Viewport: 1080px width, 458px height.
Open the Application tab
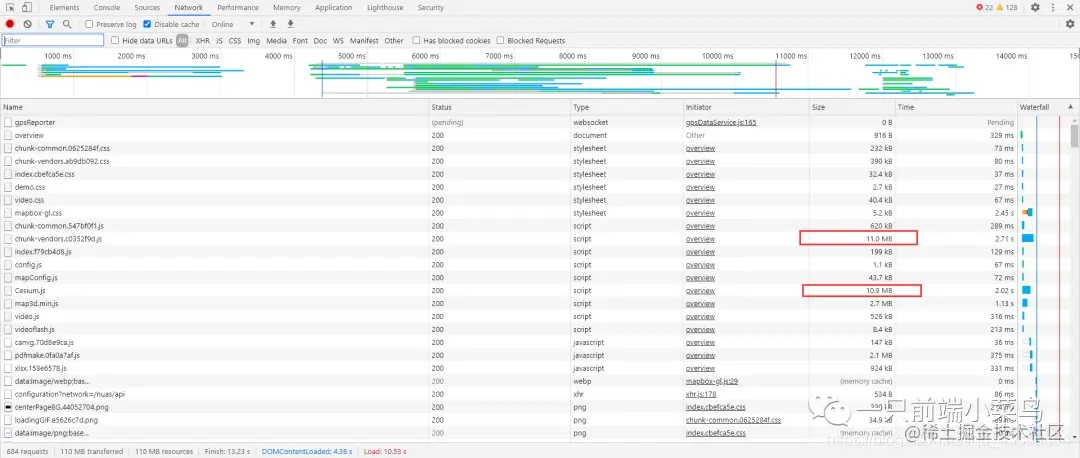[x=333, y=8]
